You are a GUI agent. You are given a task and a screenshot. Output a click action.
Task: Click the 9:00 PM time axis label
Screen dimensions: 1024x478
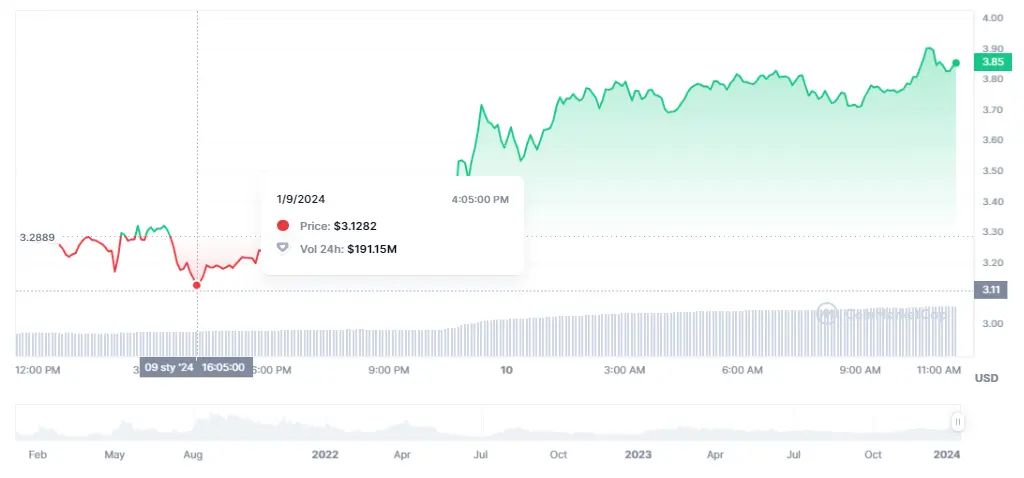click(x=389, y=370)
